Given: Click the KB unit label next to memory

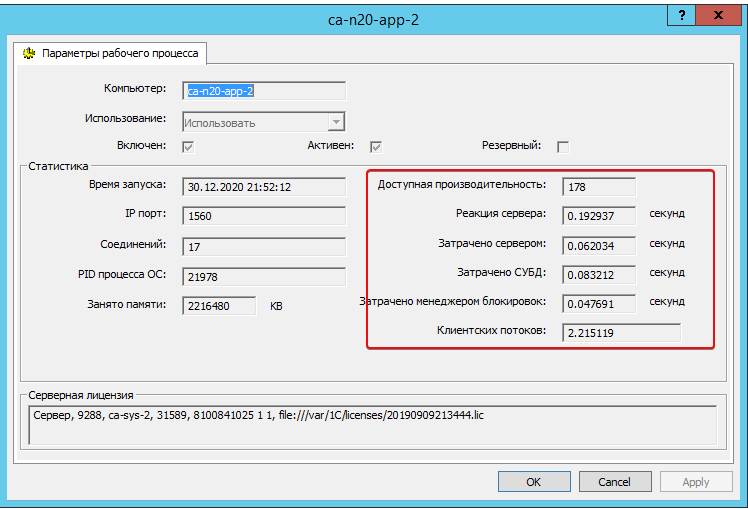Looking at the screenshot, I should pyautogui.click(x=276, y=306).
